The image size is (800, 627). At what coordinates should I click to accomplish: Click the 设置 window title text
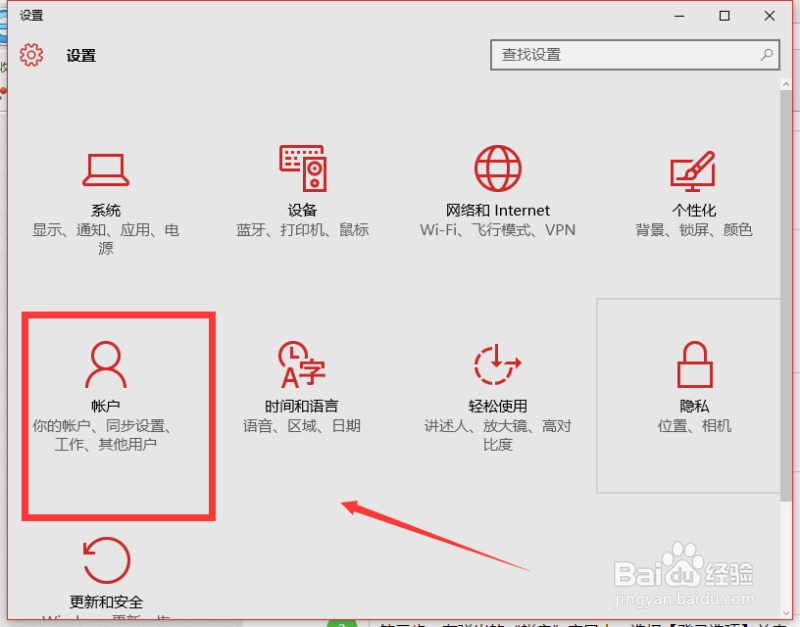(31, 15)
